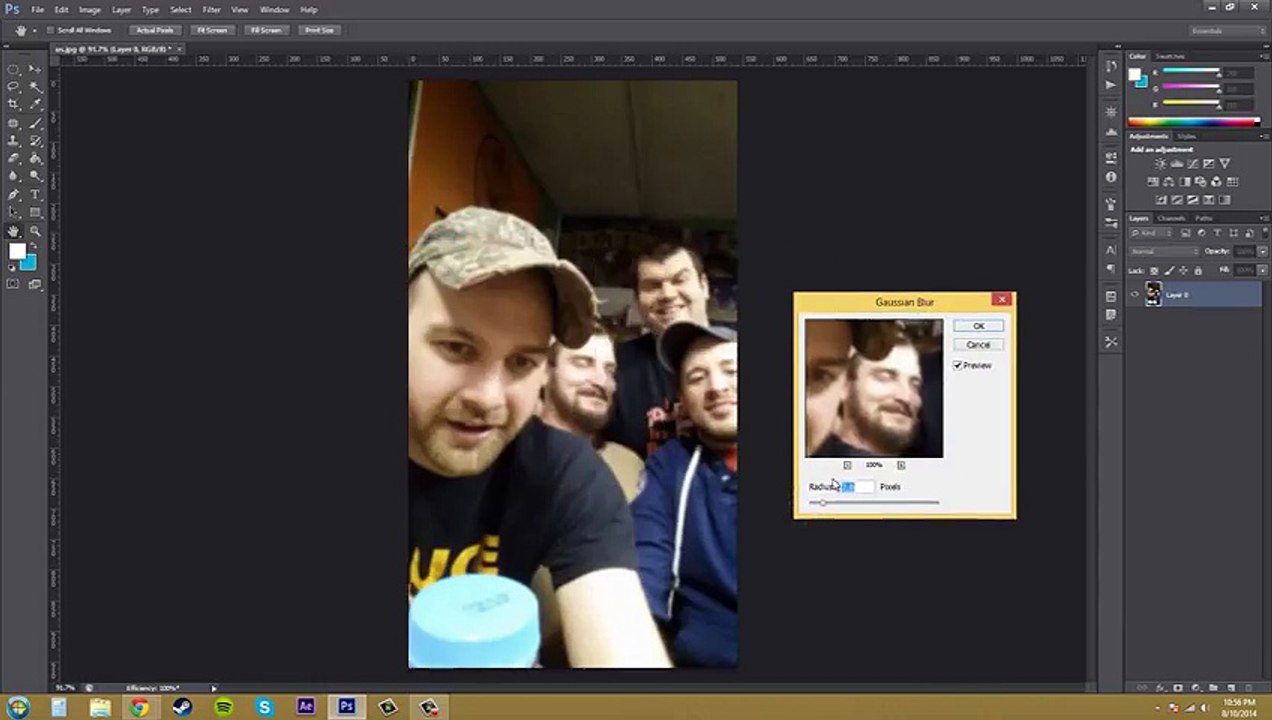The width and height of the screenshot is (1272, 720).
Task: Toggle Quick Mask mode icon
Action: (x=13, y=284)
